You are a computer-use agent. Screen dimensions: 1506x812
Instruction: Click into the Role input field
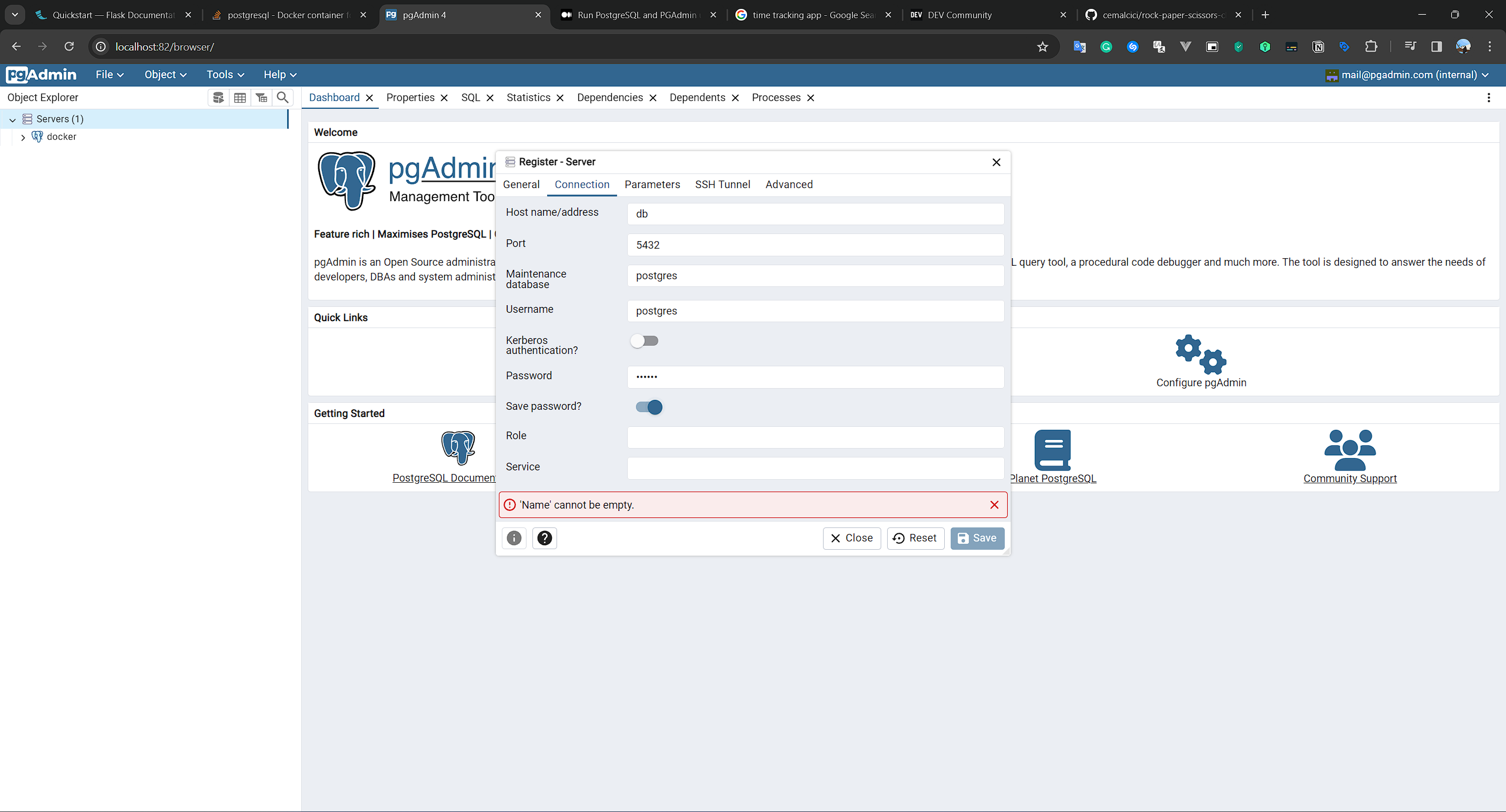click(815, 437)
